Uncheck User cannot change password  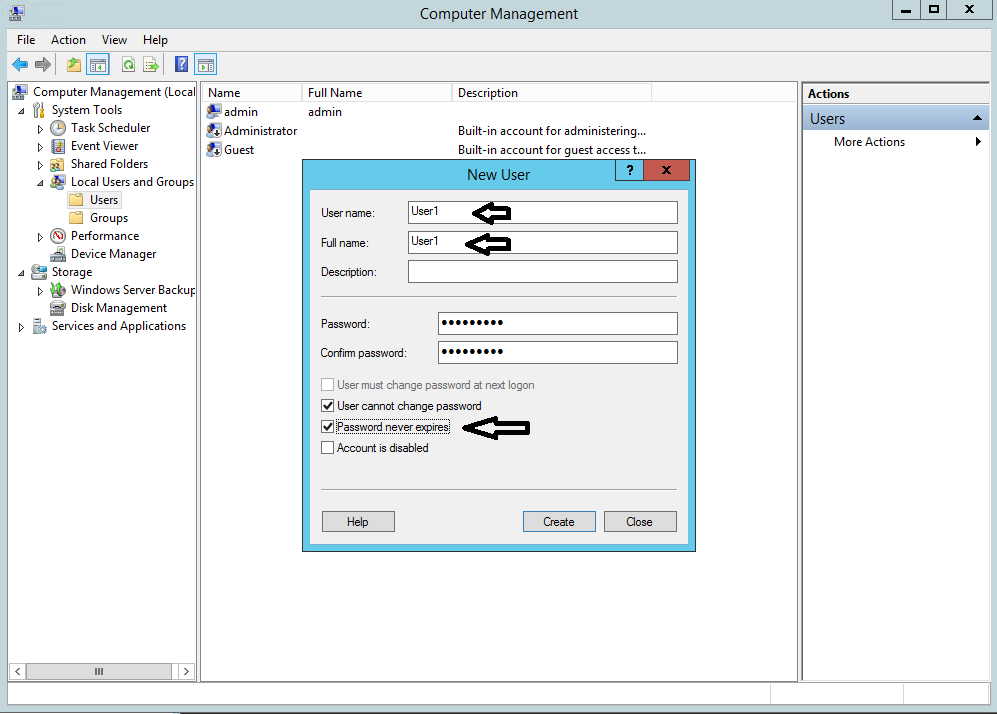[x=327, y=406]
